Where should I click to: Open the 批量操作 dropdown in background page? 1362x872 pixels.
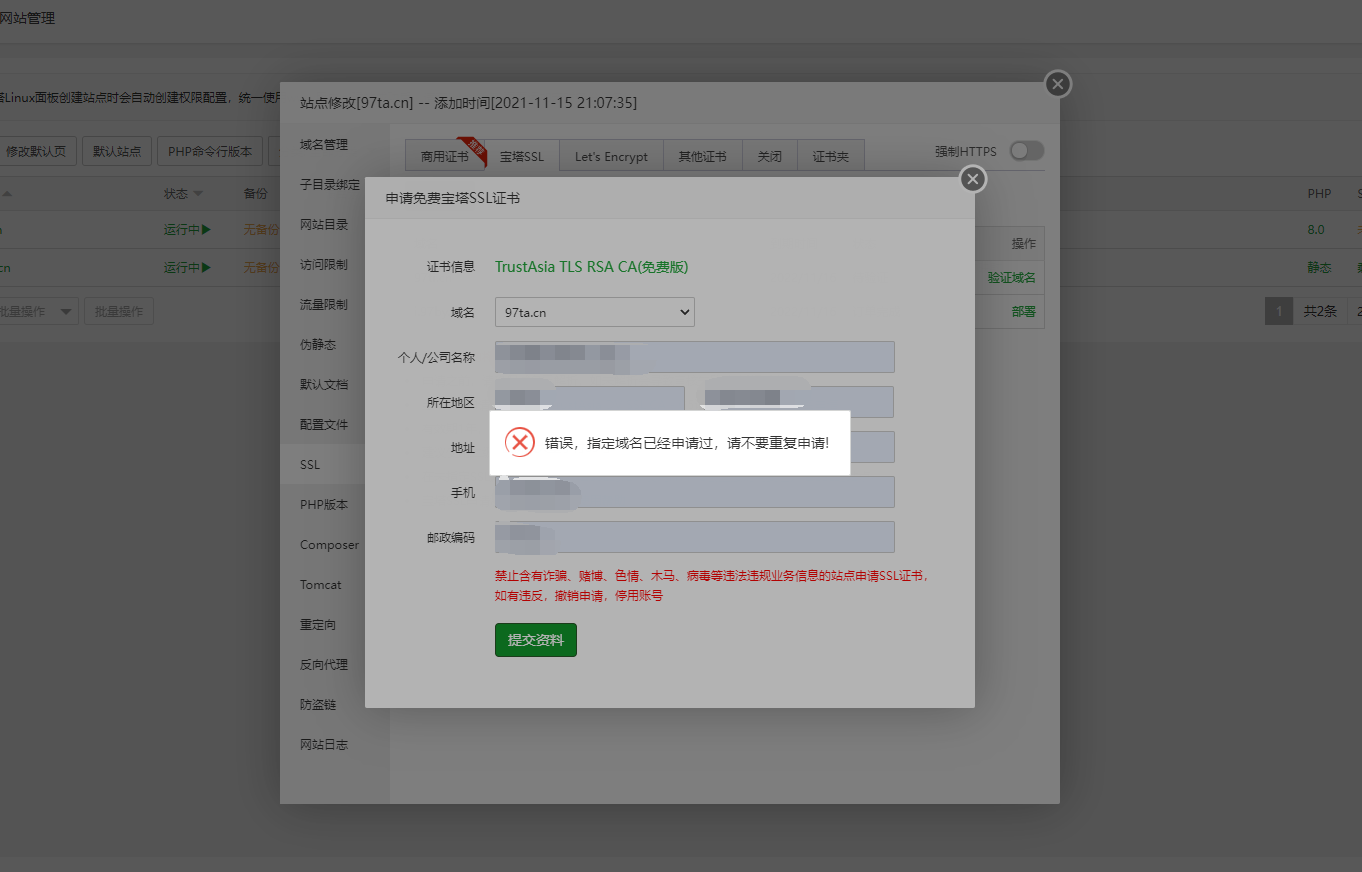(x=38, y=311)
